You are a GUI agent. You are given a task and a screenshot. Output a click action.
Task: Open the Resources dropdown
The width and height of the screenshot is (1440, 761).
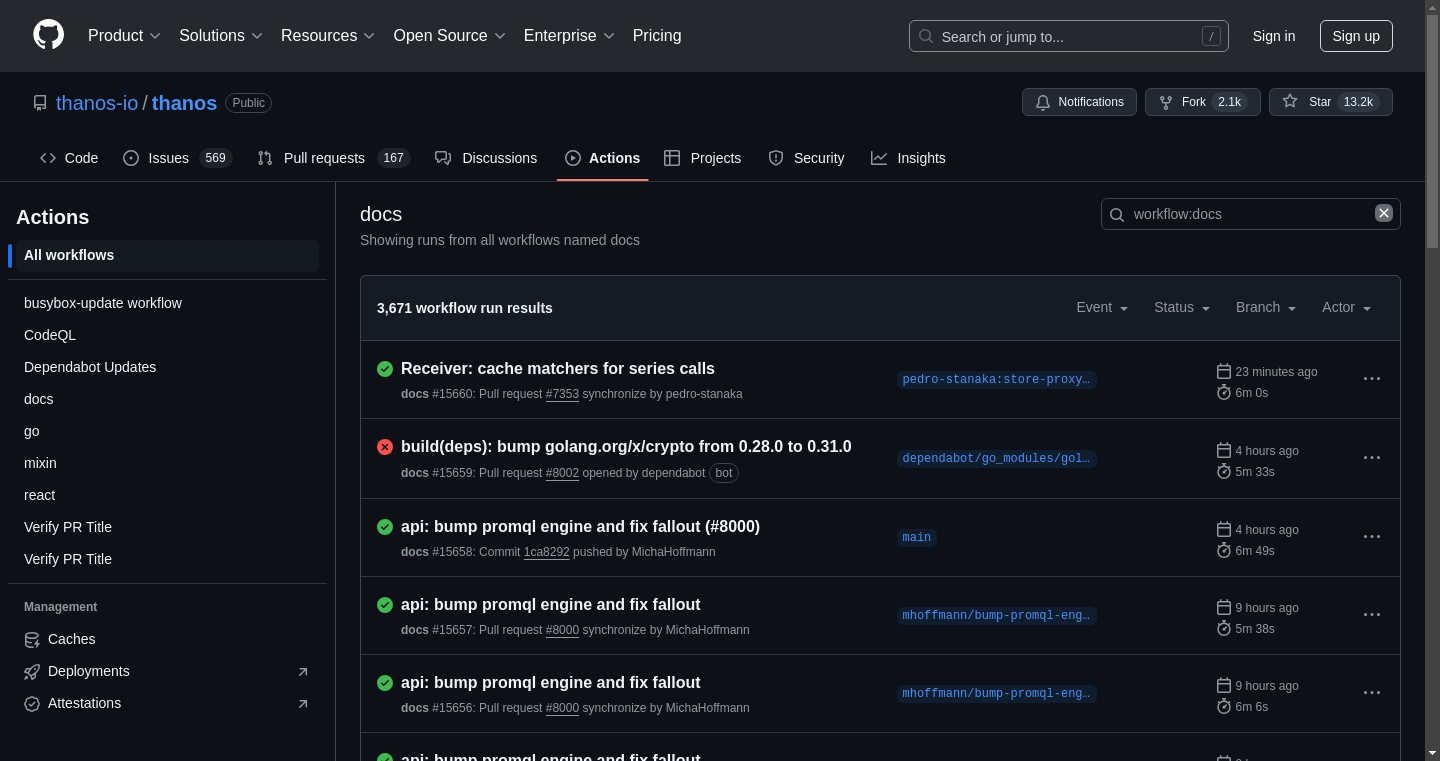pyautogui.click(x=328, y=36)
